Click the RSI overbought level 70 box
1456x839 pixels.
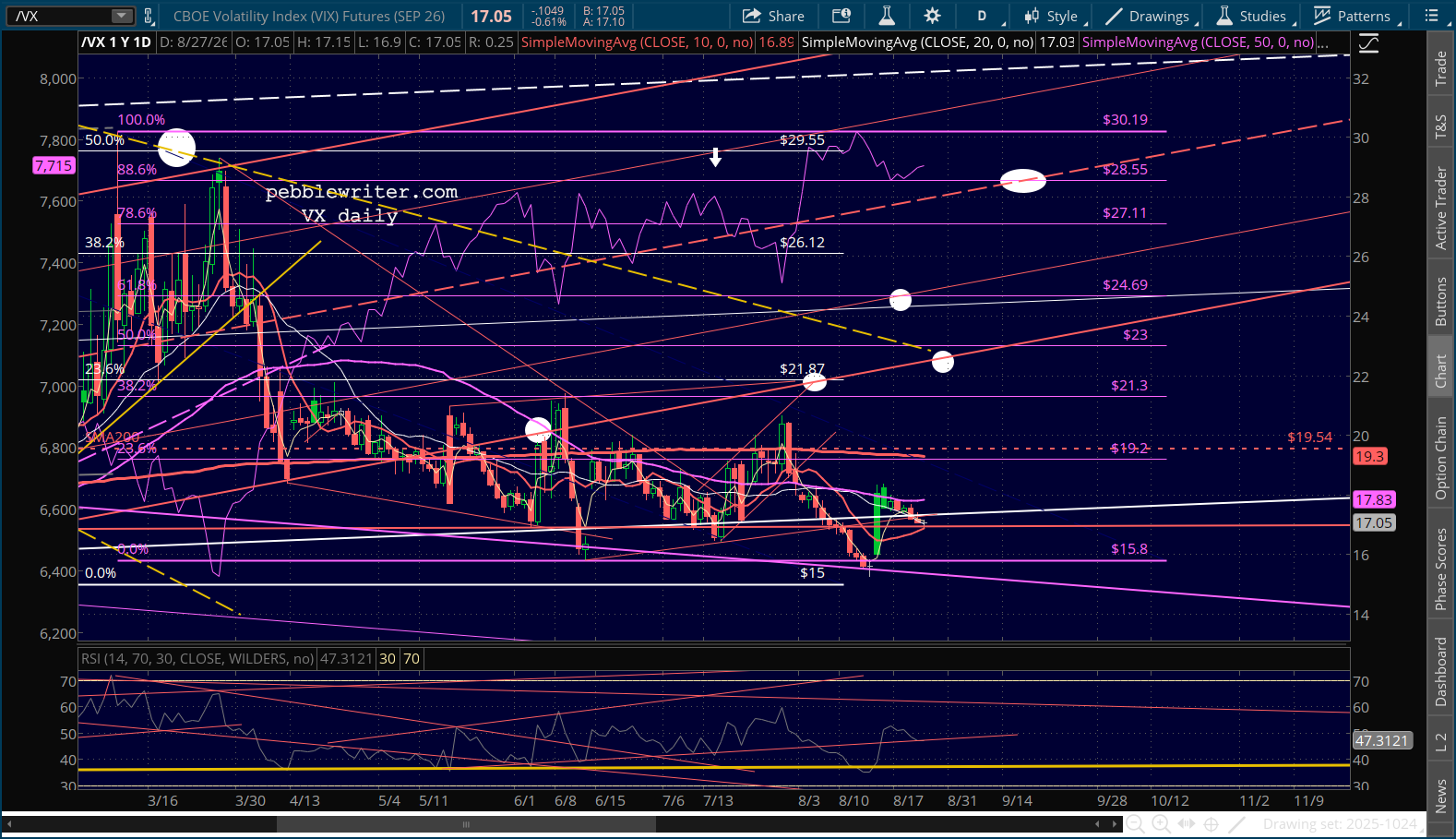tap(412, 659)
